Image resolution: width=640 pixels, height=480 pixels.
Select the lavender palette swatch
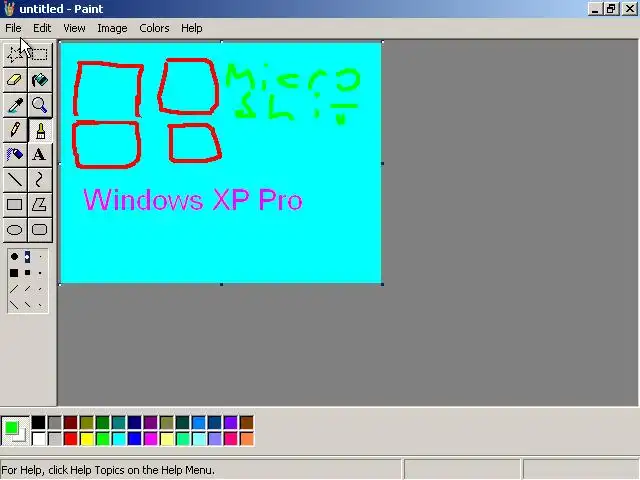215,439
